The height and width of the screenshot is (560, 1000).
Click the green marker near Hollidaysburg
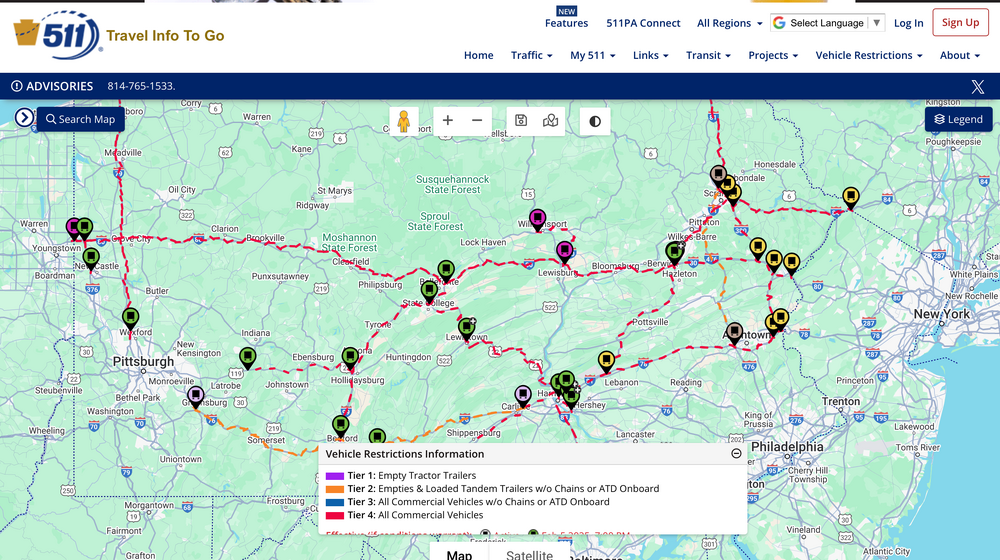(350, 357)
